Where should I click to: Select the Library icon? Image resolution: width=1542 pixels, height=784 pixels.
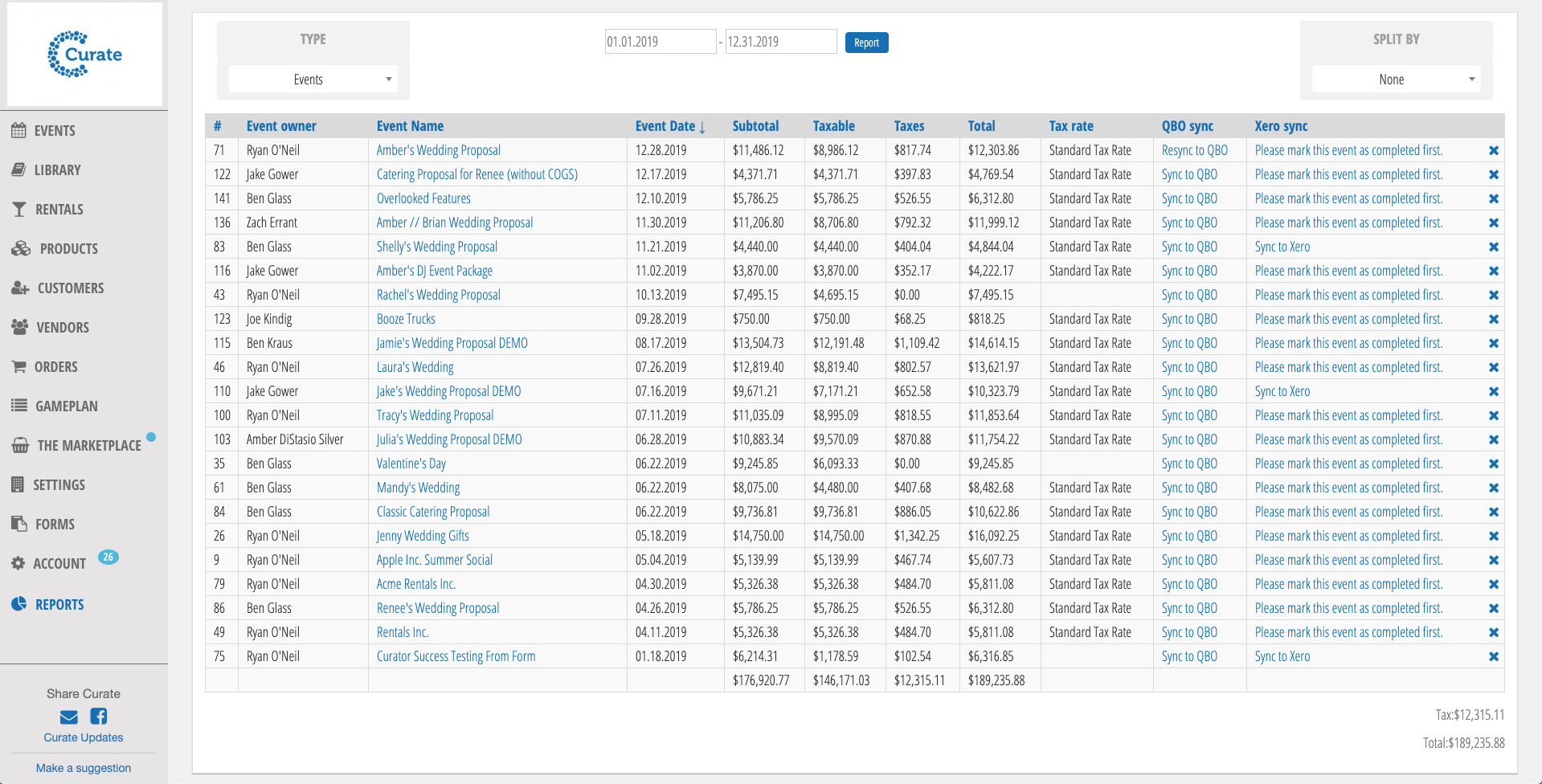[20, 169]
